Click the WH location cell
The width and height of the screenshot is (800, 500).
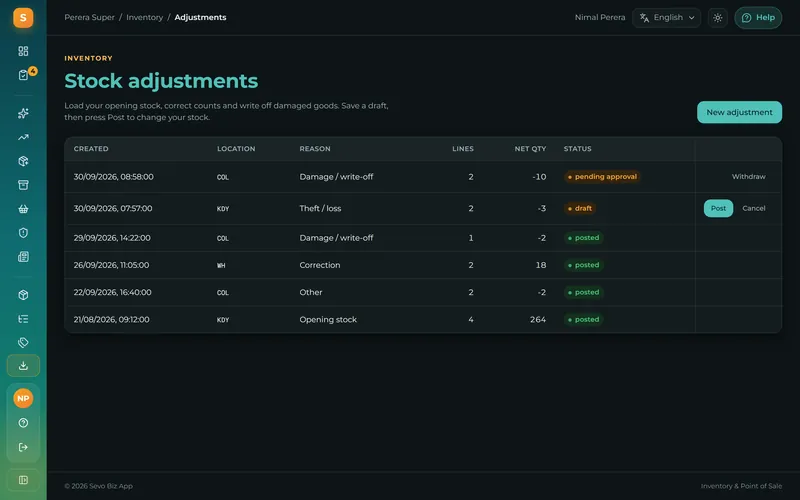(x=221, y=265)
